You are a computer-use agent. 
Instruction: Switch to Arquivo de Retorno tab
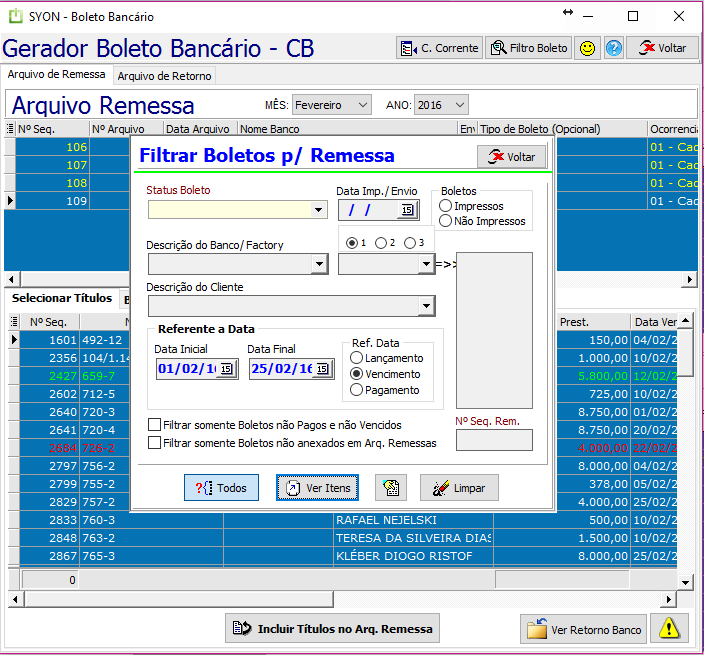click(164, 76)
